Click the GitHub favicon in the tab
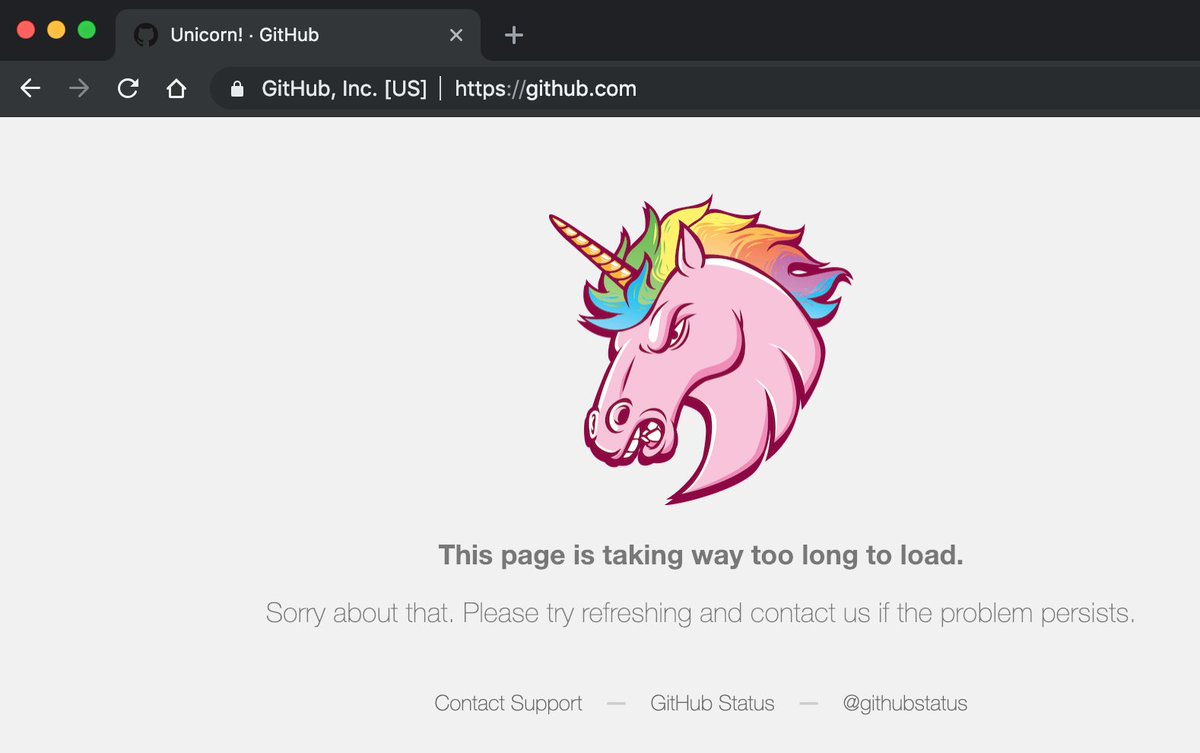Viewport: 1200px width, 753px height. point(146,35)
